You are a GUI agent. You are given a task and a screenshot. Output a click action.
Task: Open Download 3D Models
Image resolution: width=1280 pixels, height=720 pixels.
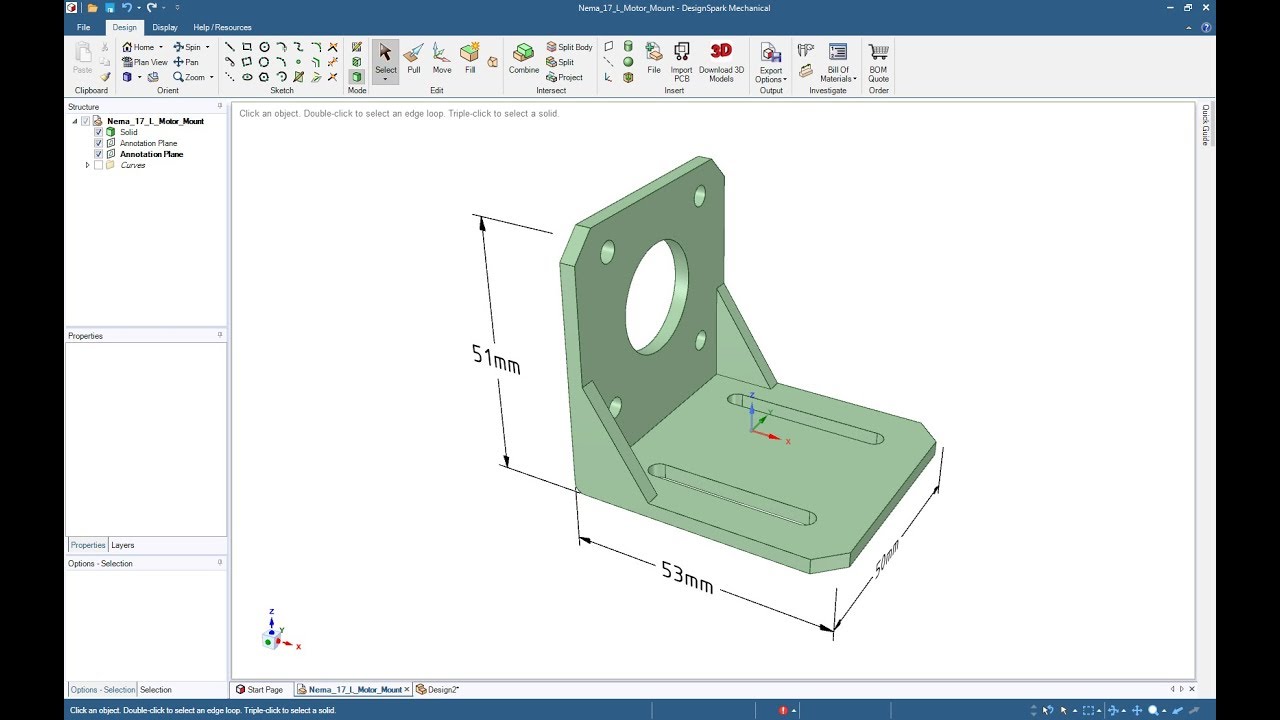721,61
